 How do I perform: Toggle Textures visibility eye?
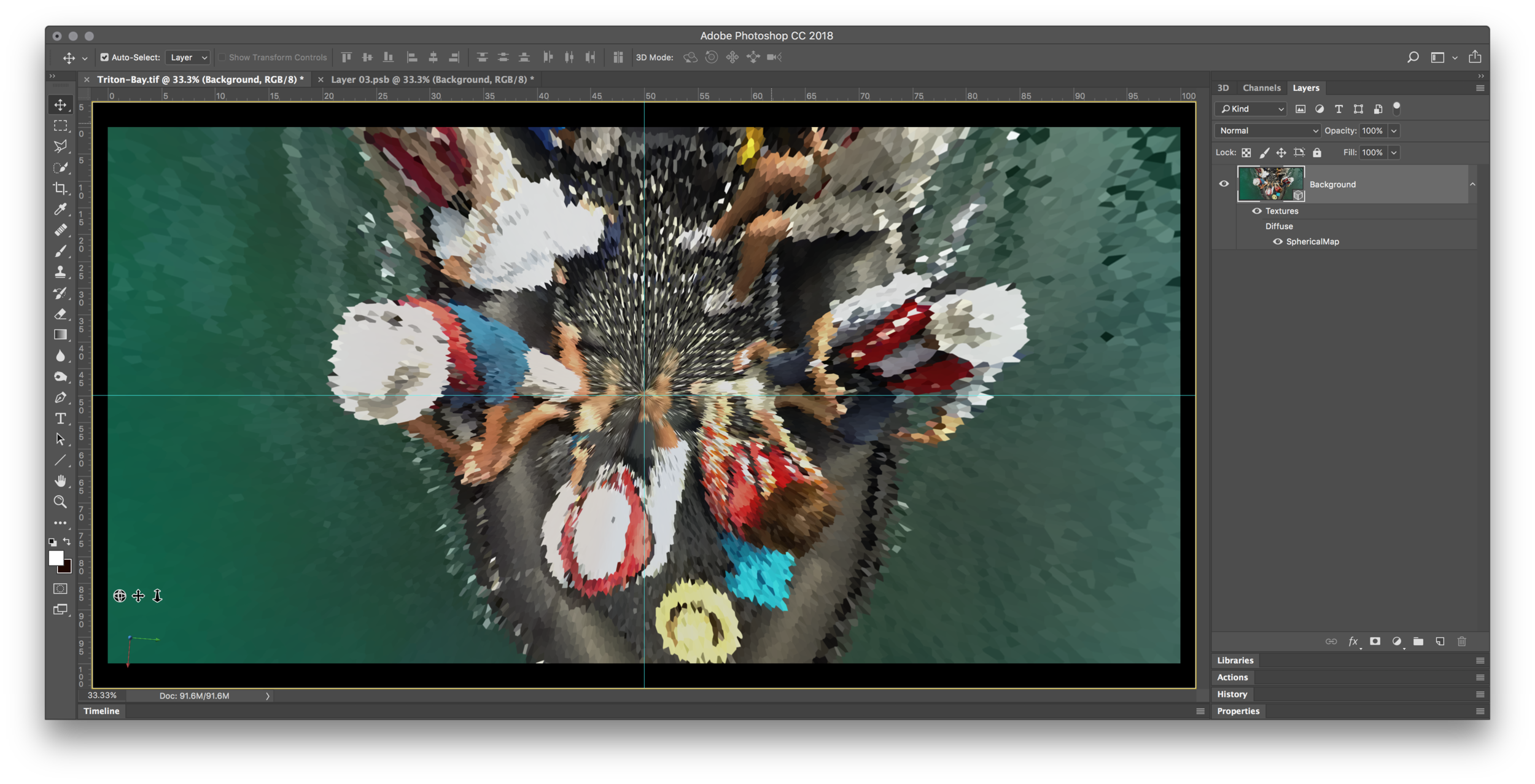point(1256,211)
